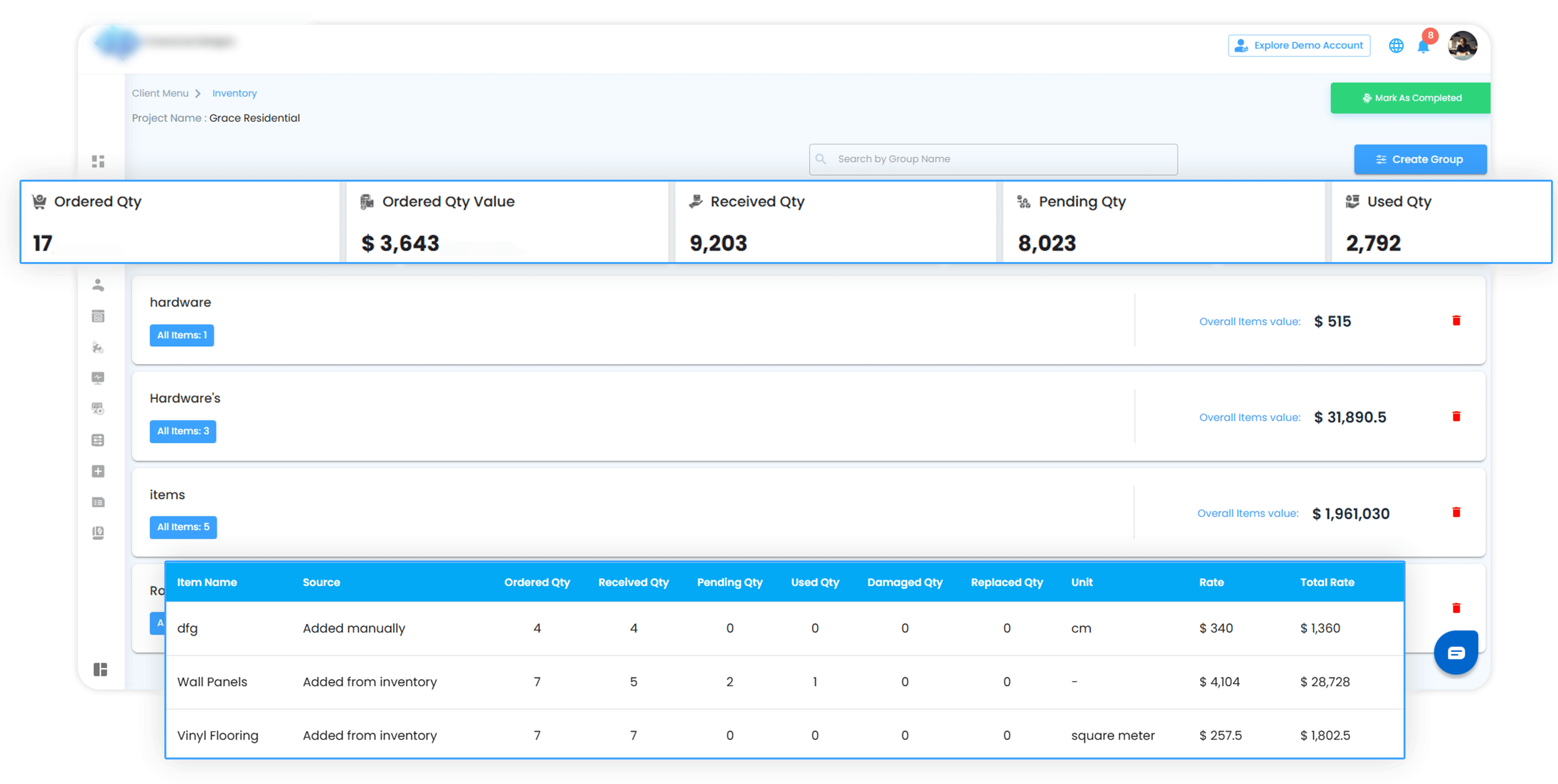1558x784 pixels.
Task: Open the sliders panel sidebar icon
Action: pyautogui.click(x=98, y=440)
